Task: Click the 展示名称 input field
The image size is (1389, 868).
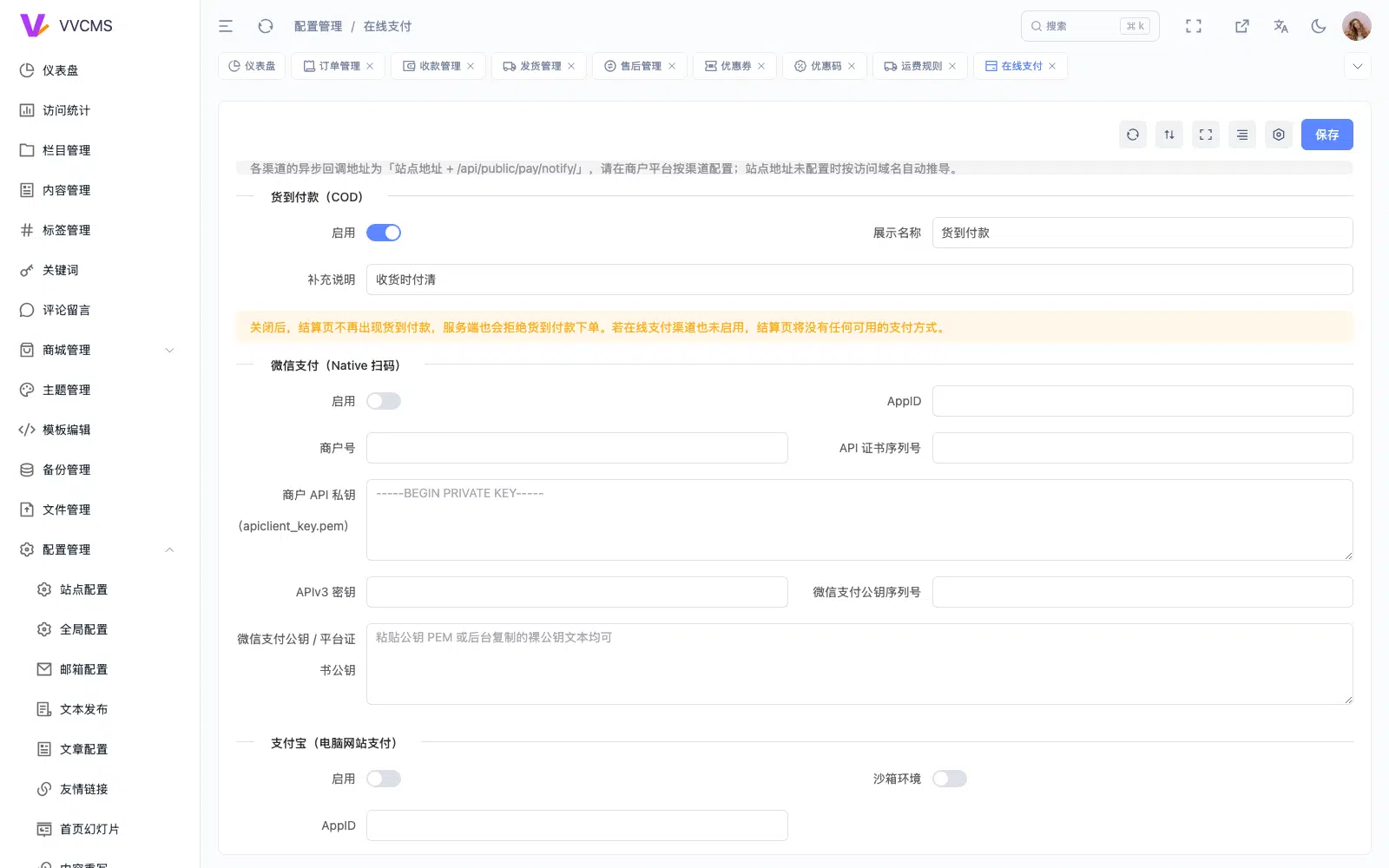Action: pyautogui.click(x=1142, y=233)
